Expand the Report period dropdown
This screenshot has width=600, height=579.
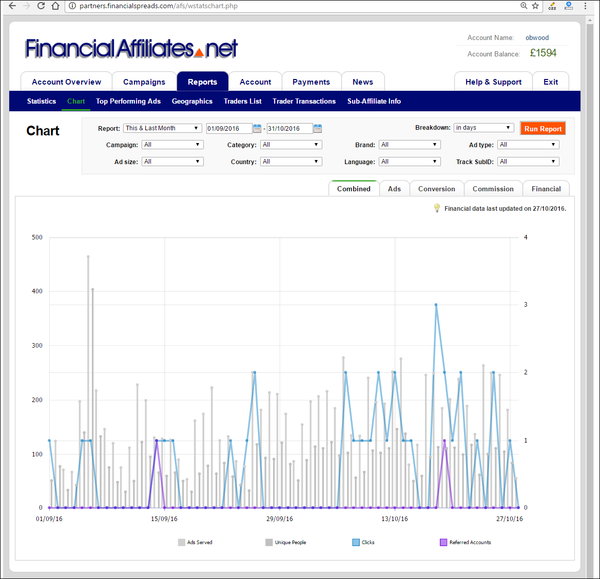162,128
